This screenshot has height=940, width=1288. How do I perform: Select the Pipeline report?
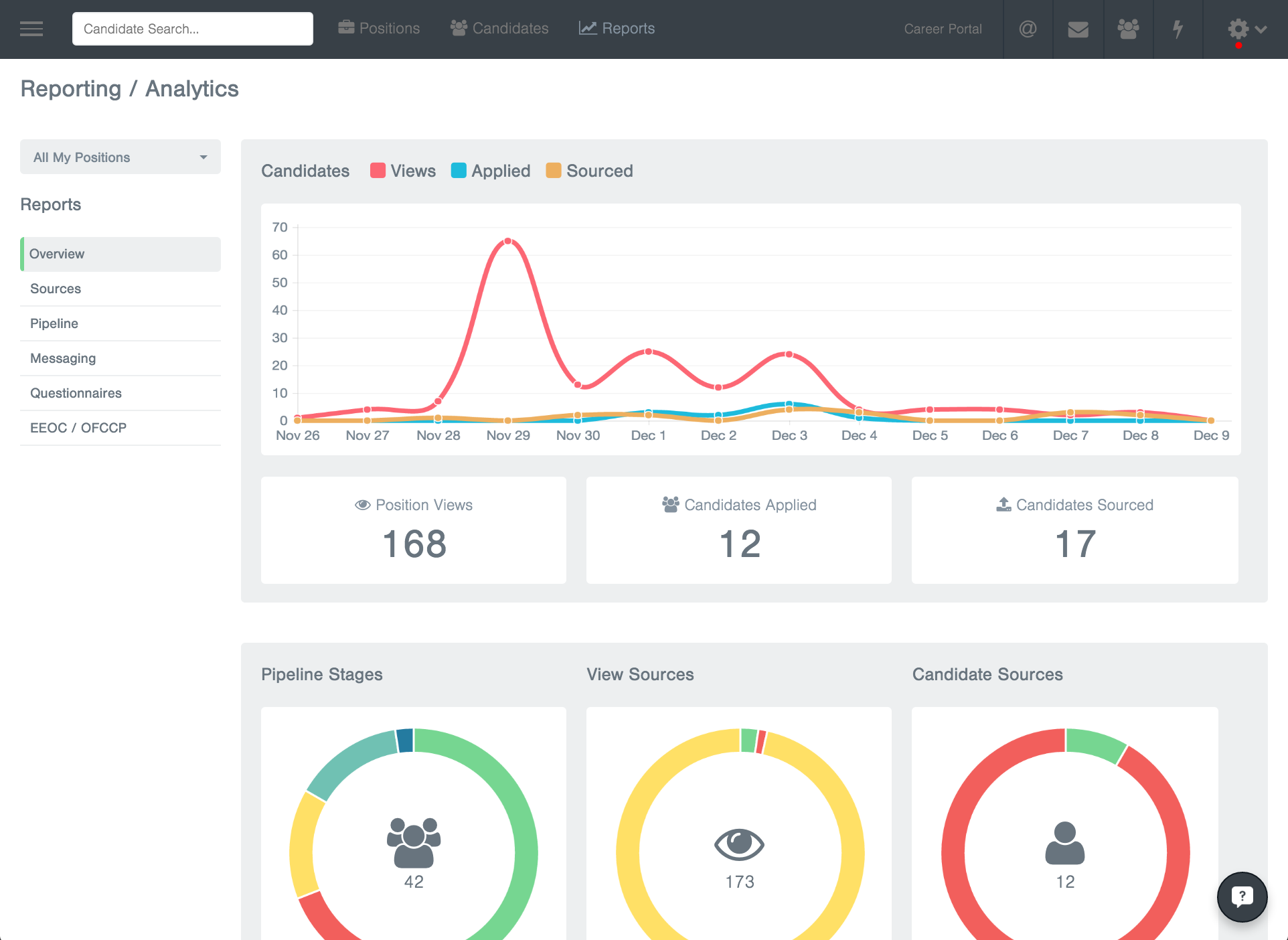(54, 323)
